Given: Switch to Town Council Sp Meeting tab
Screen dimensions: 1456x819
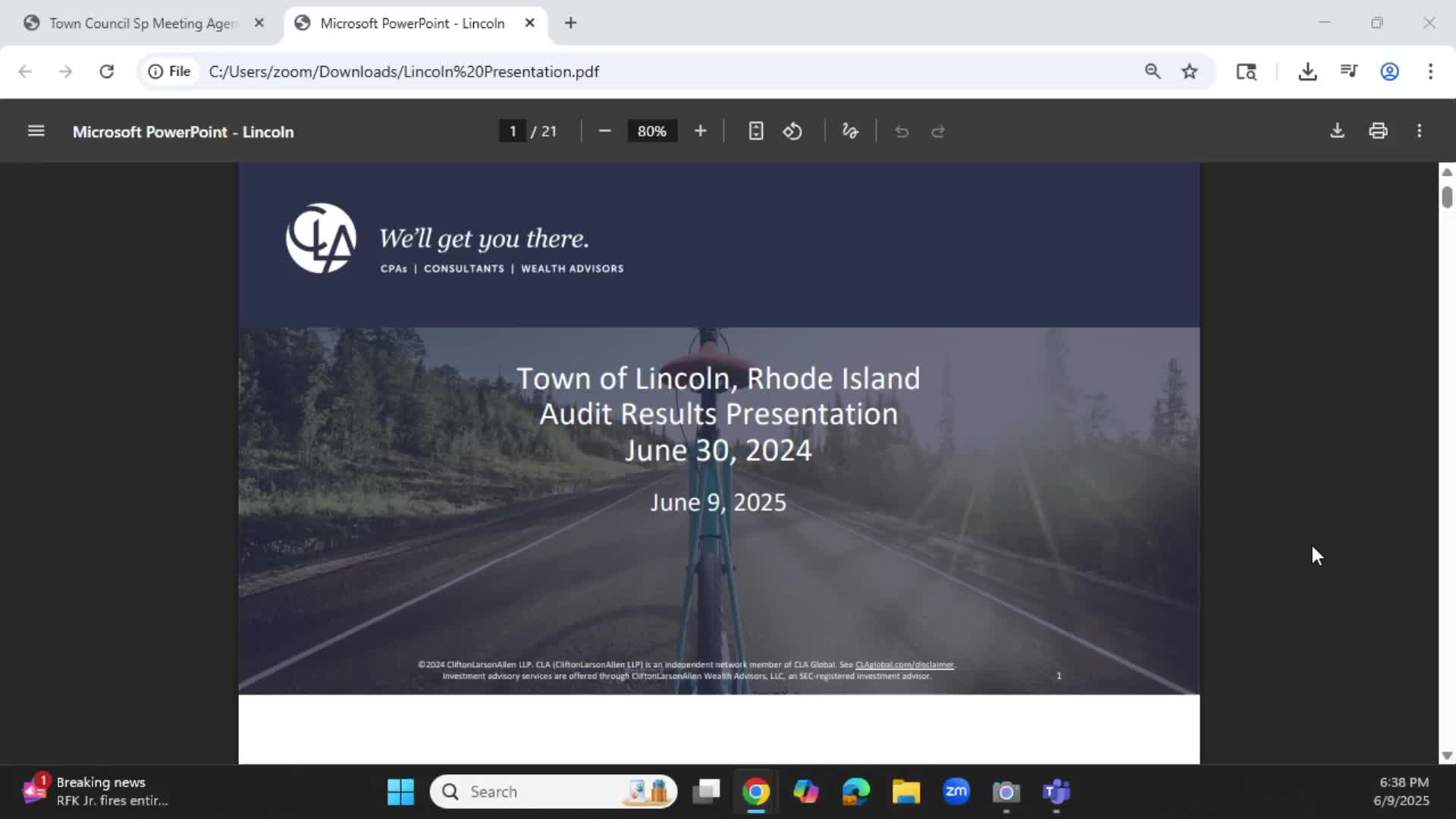Looking at the screenshot, I should tap(143, 24).
